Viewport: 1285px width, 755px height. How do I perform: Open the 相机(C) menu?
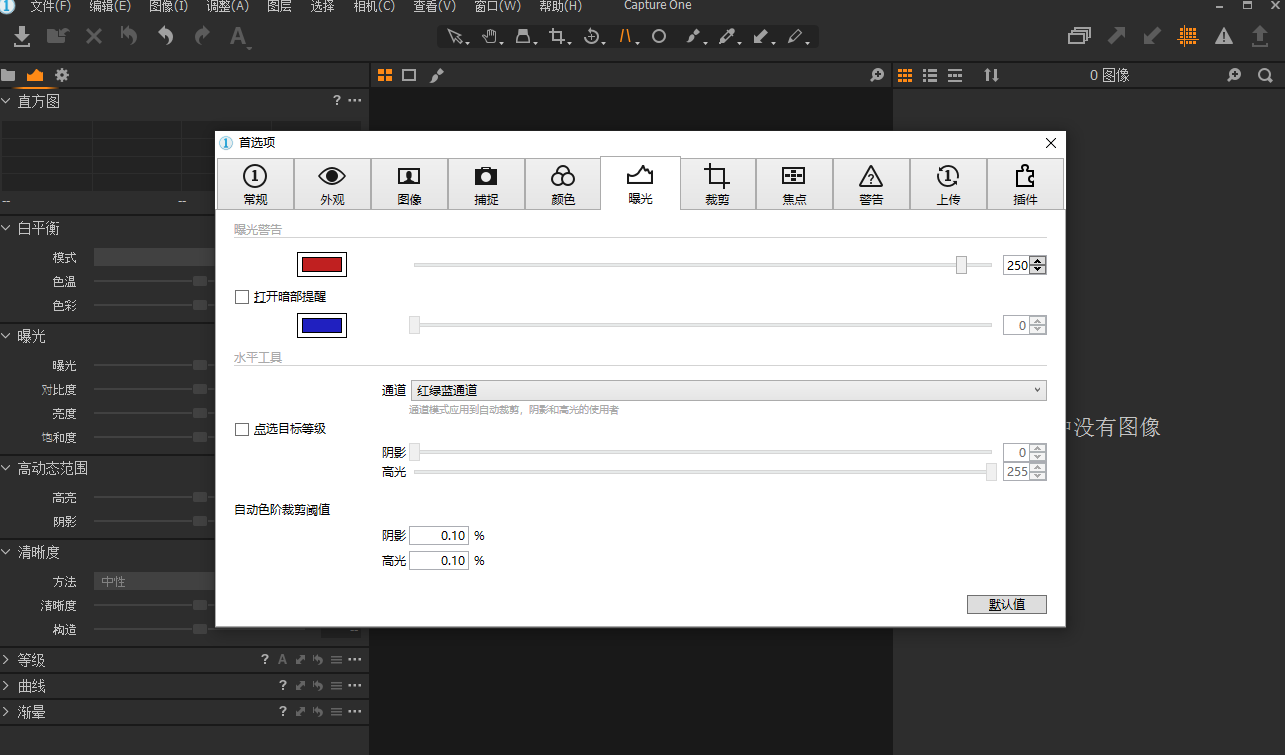(374, 7)
